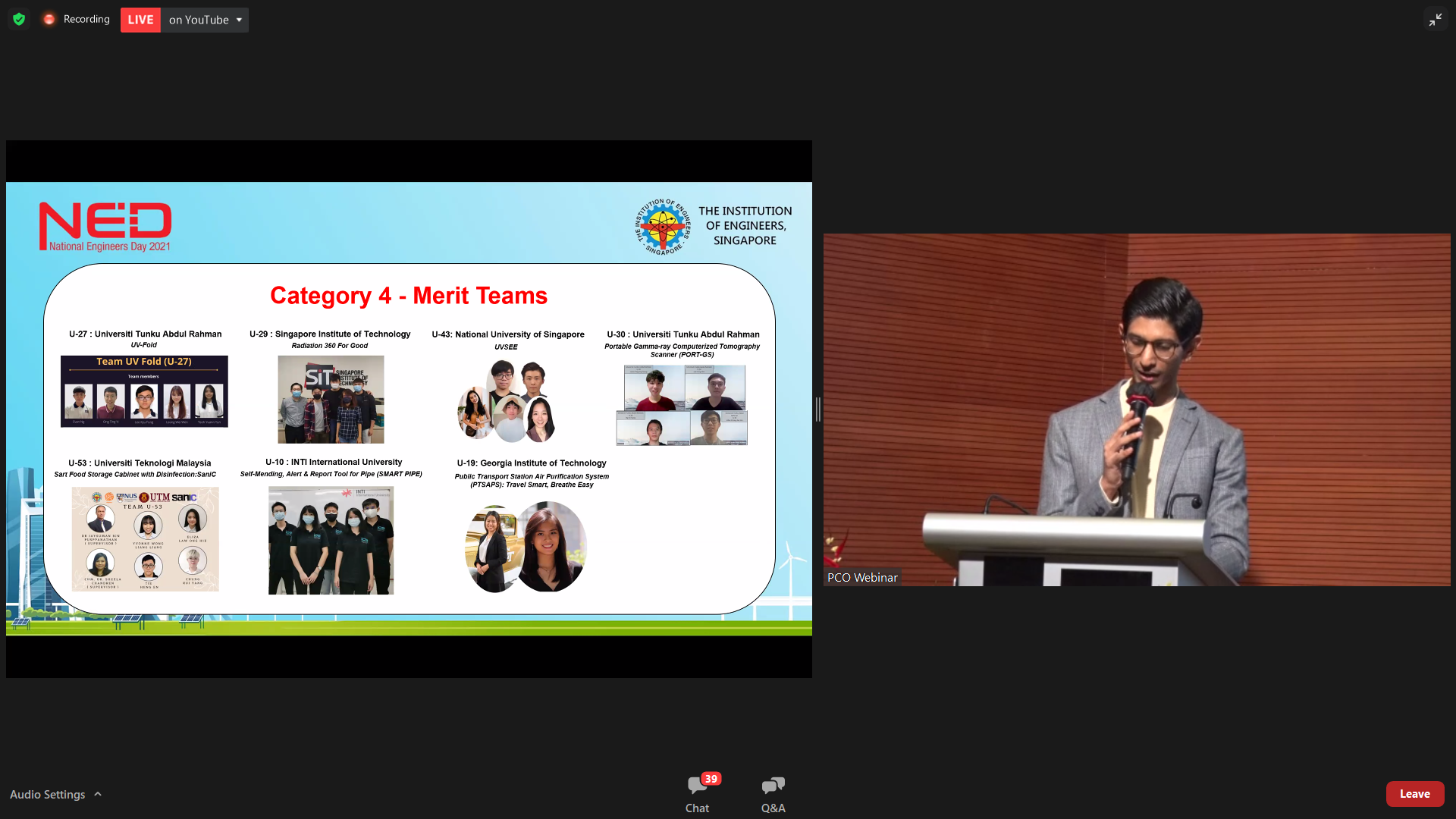Open Audio Settings
1456x819 pixels.
click(48, 794)
